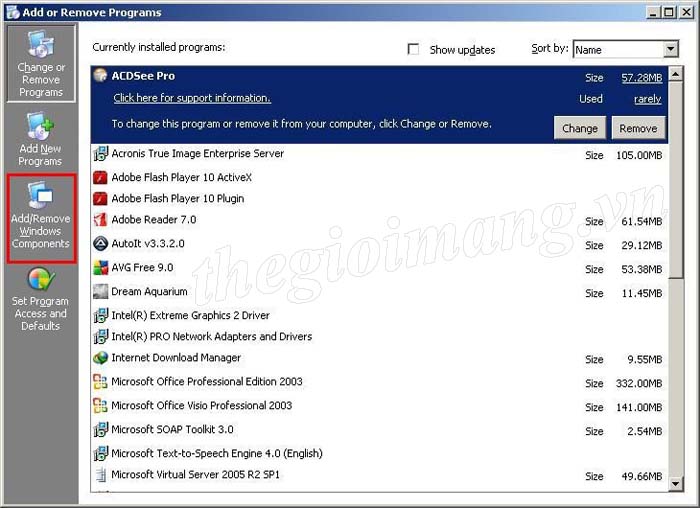Select 'Microsoft SOAP Toolkit 3.0' entry

coord(172,429)
